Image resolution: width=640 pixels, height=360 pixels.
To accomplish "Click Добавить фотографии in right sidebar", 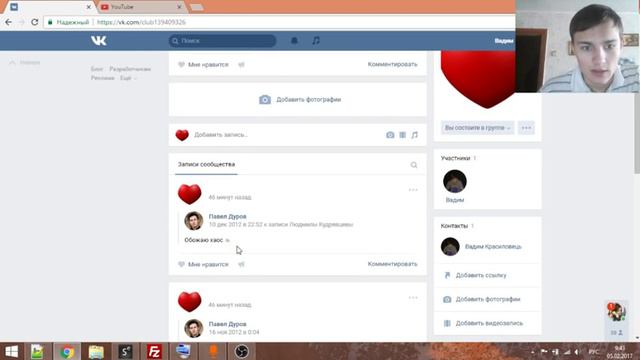I will pos(488,299).
